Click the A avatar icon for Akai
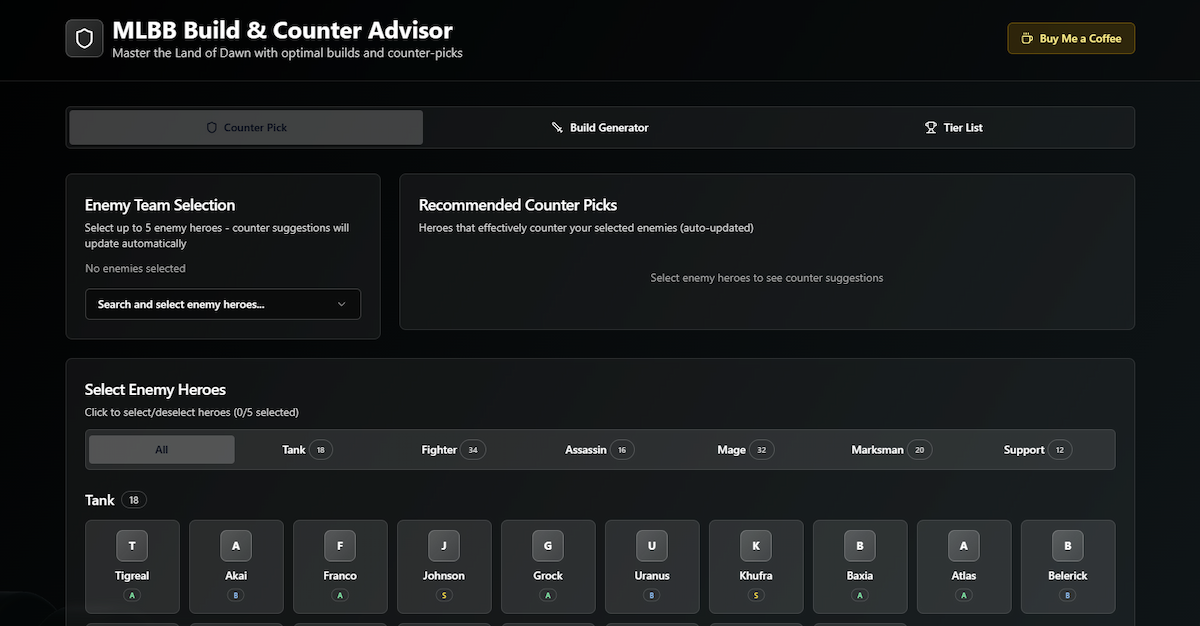 point(236,546)
